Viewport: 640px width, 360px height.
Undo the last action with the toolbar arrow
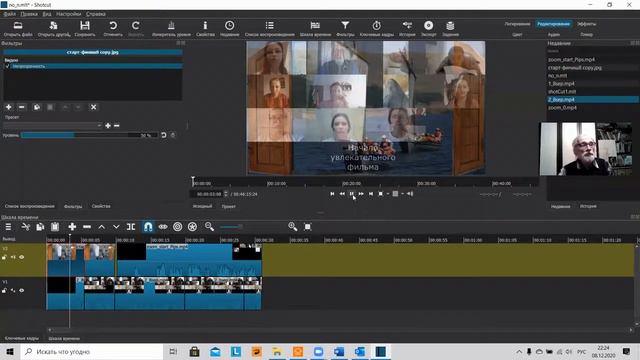113,26
